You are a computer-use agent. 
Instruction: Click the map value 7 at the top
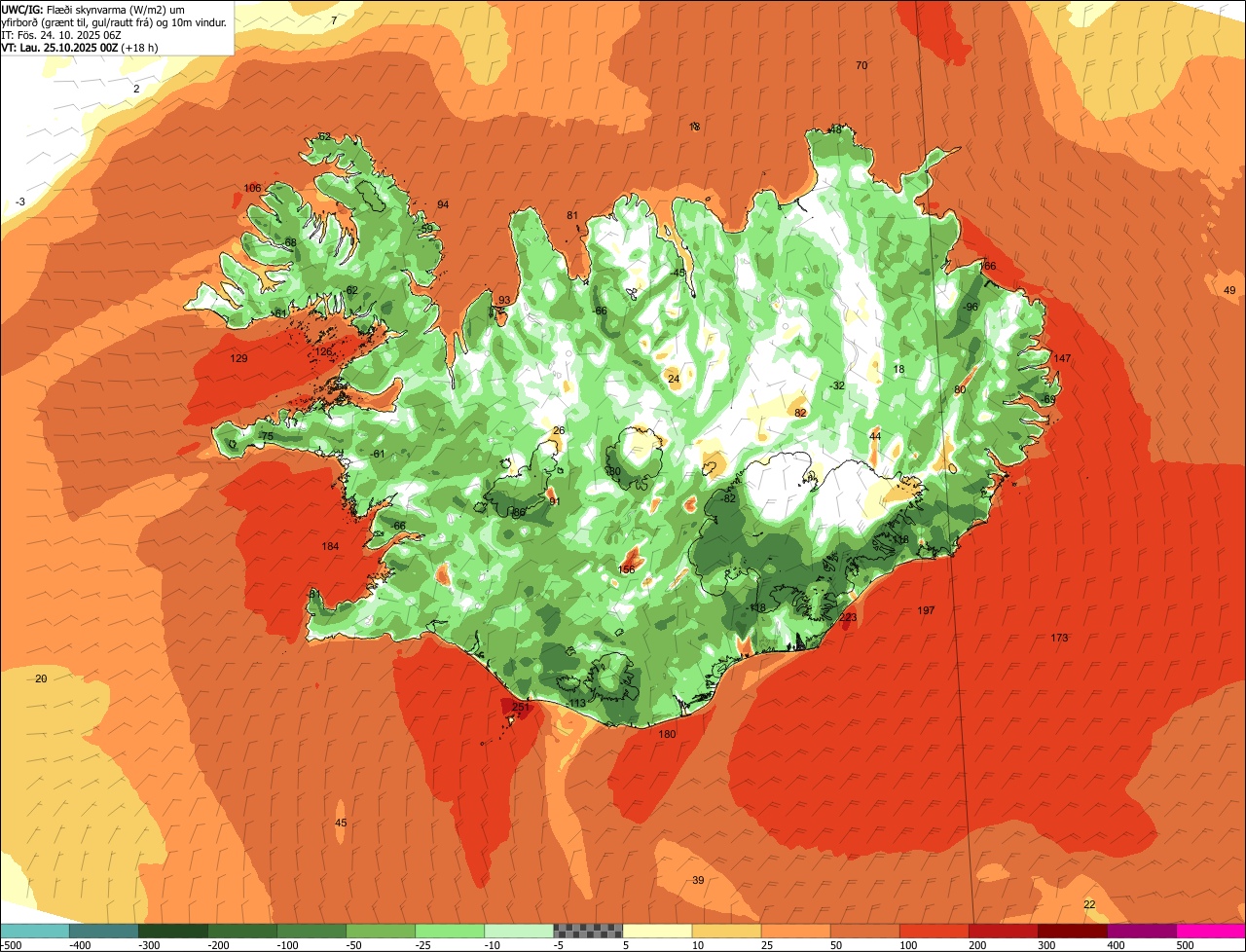point(334,19)
